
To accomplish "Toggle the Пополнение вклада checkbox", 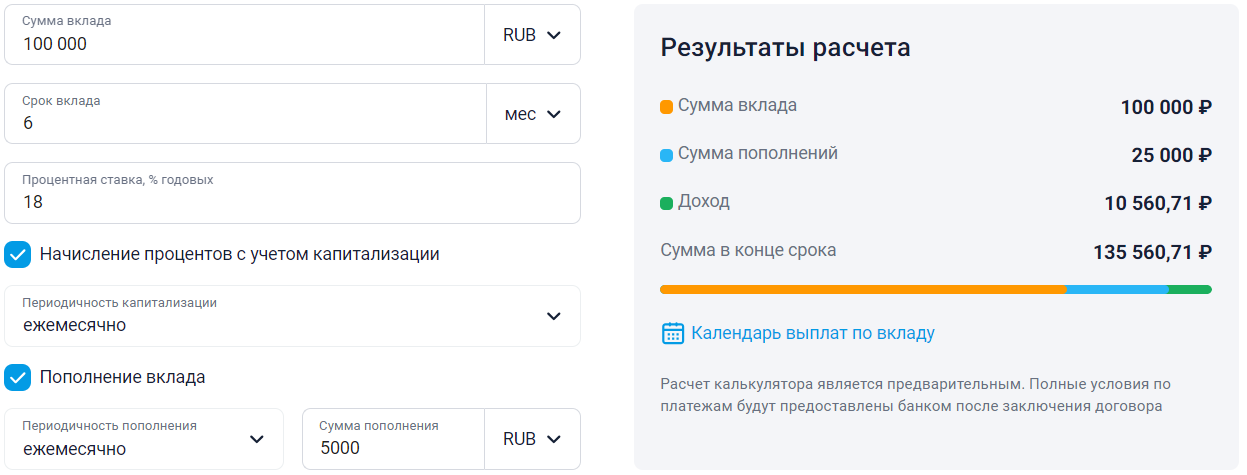I will [18, 378].
